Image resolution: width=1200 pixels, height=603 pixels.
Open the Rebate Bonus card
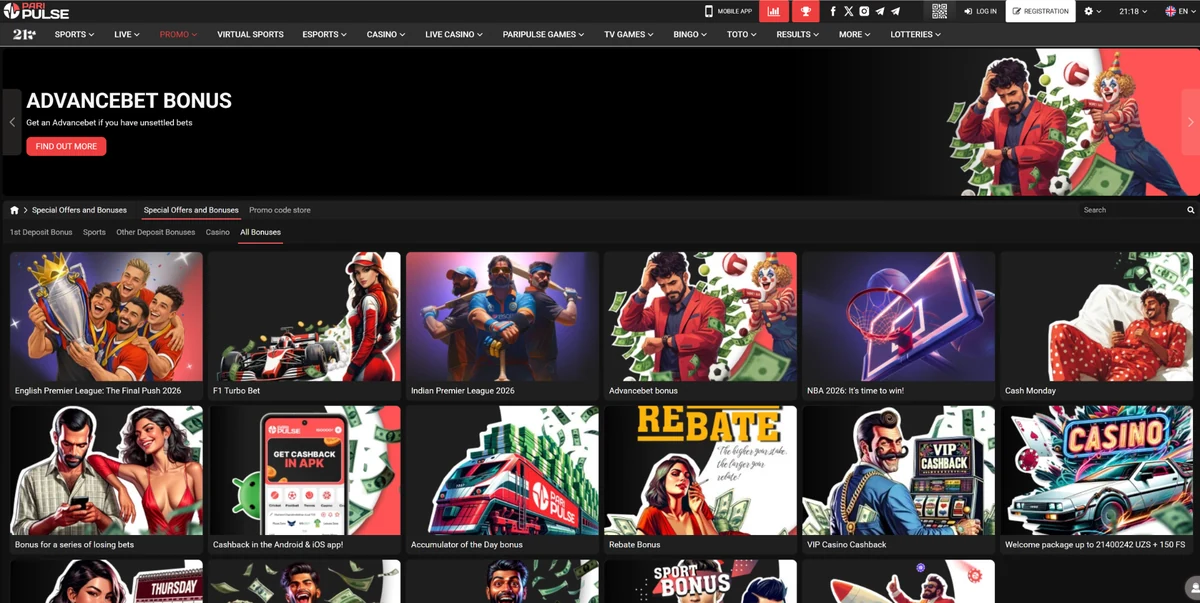[x=700, y=480]
